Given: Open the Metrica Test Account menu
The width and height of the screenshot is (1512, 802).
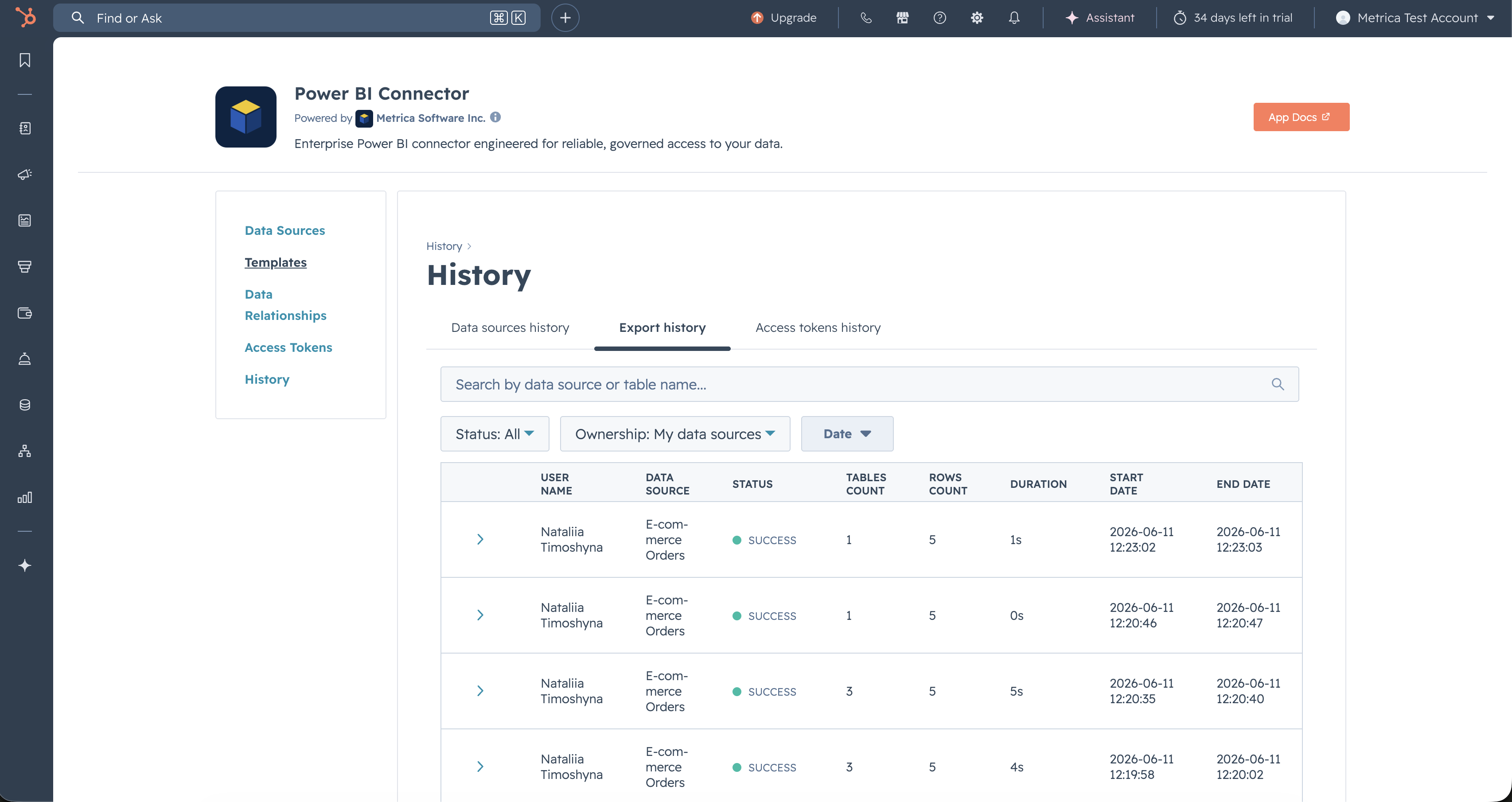Looking at the screenshot, I should [1415, 18].
